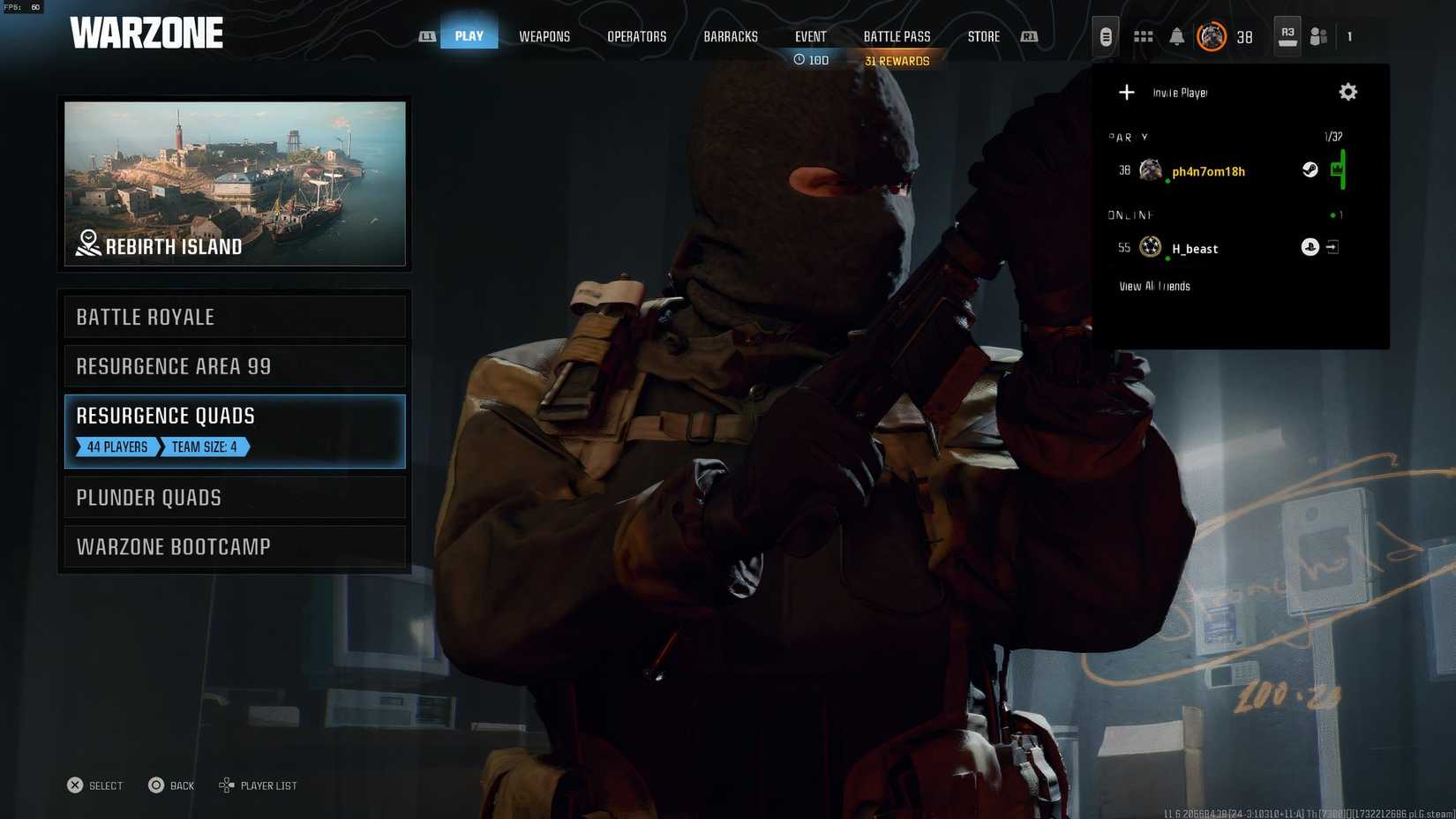Switch to the Weapons tab
Viewport: 1456px width, 819px height.
(x=544, y=36)
